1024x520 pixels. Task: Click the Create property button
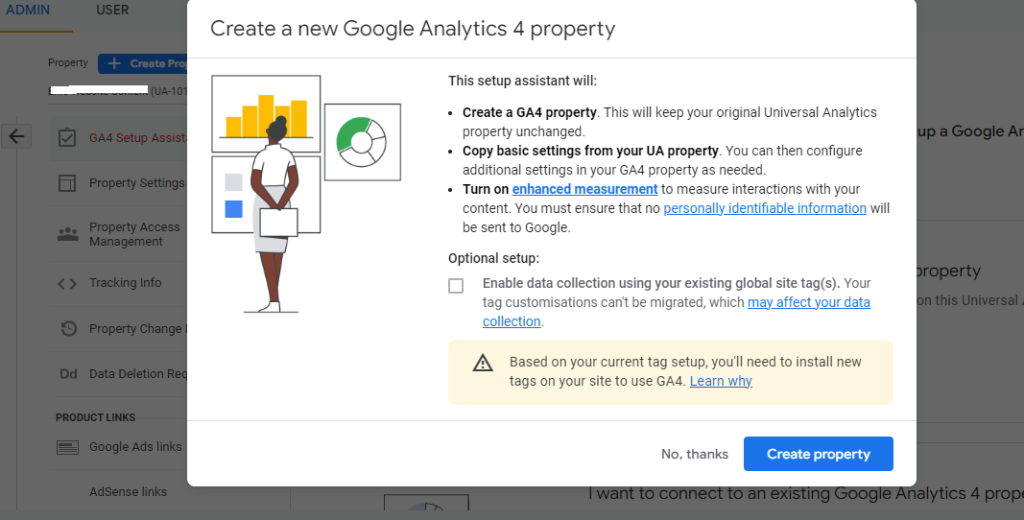[x=818, y=454]
